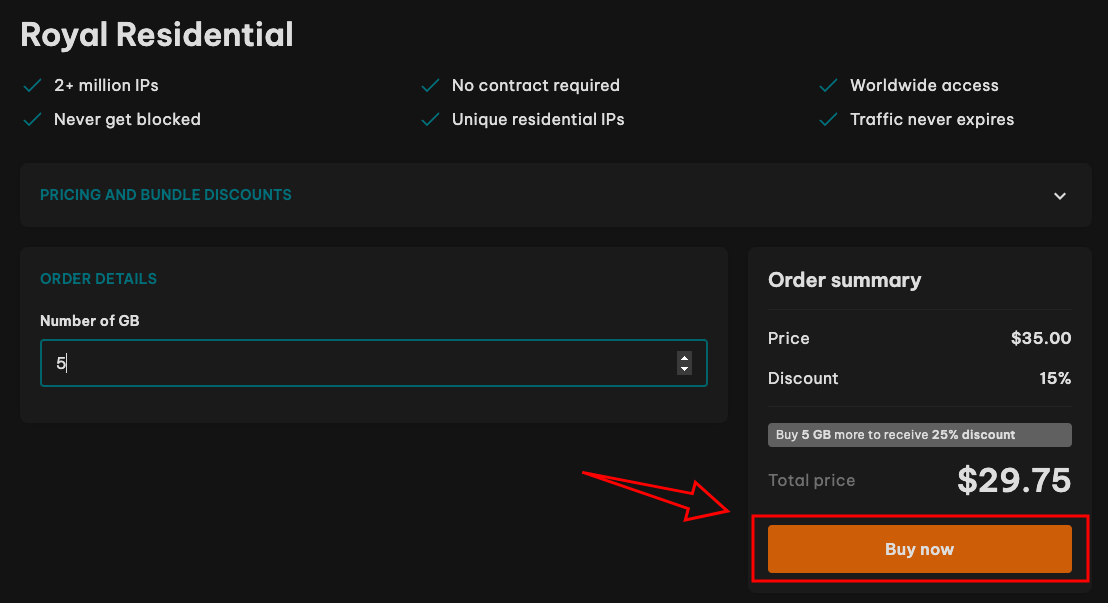Decrease the GB amount with the down arrow
Image resolution: width=1108 pixels, height=603 pixels.
tap(684, 369)
